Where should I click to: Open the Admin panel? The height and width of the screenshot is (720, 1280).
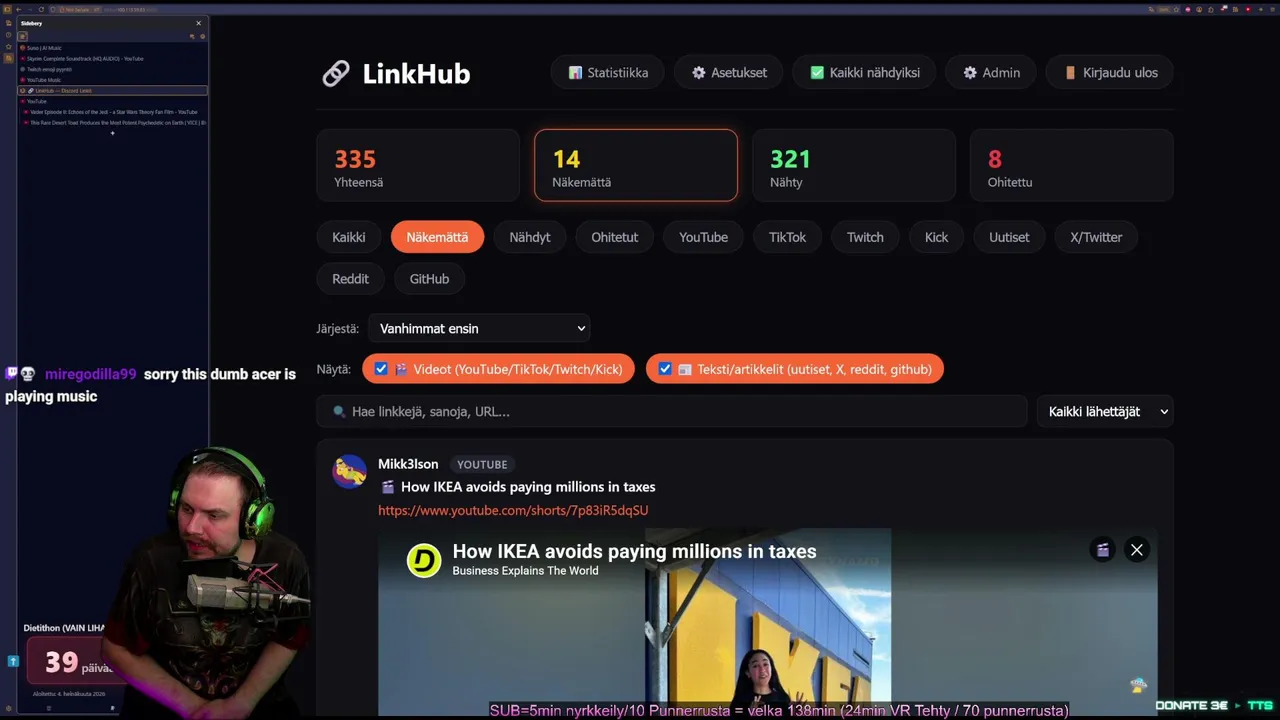[x=991, y=73]
